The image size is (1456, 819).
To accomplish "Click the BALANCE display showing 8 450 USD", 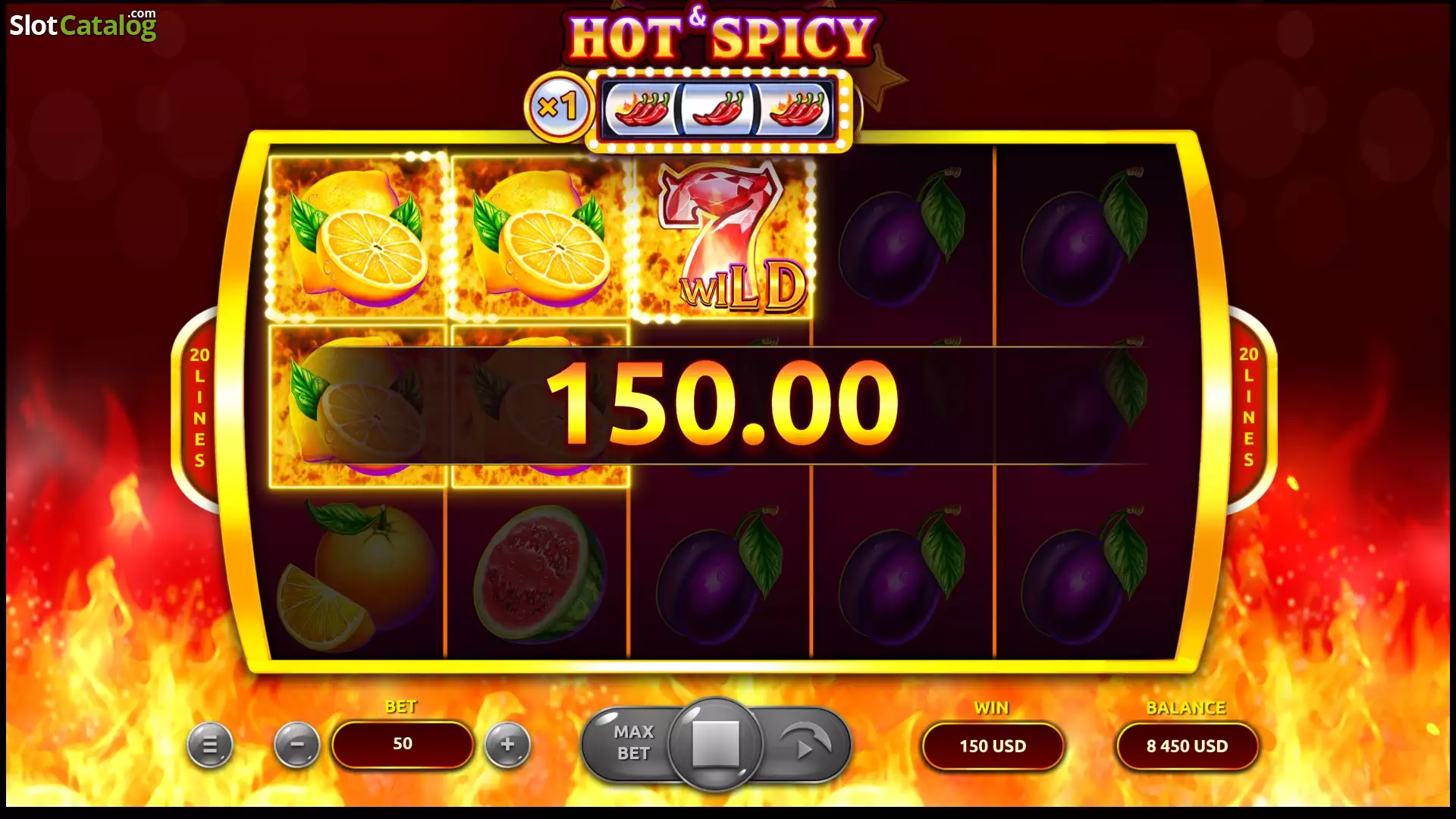I will point(1187,746).
